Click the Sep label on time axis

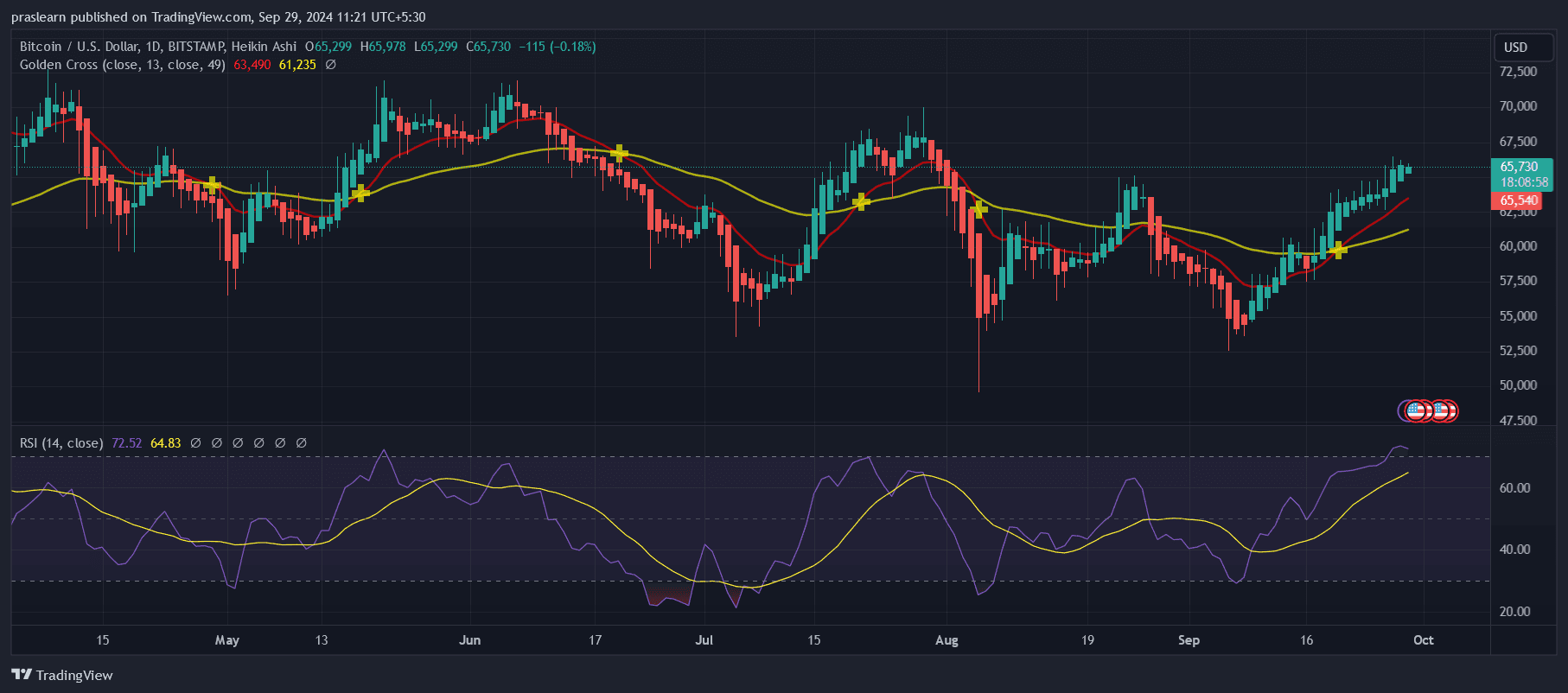1189,640
